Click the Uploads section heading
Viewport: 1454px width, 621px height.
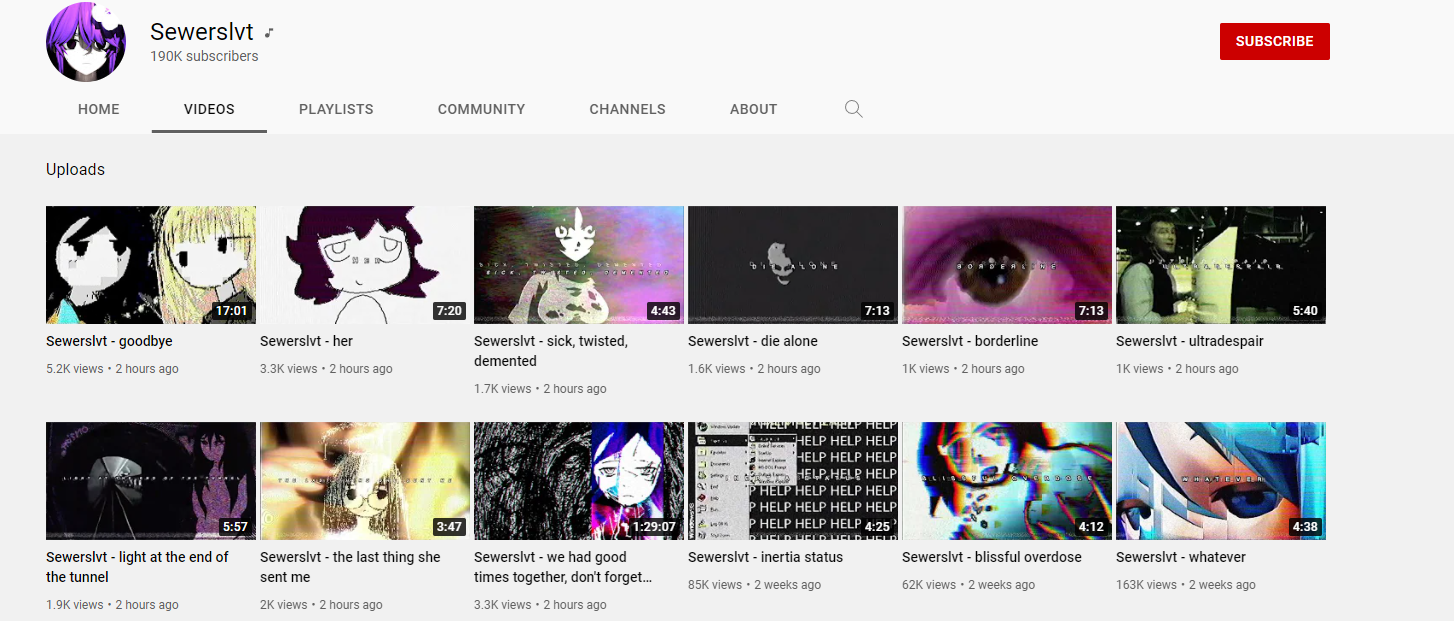[x=75, y=170]
